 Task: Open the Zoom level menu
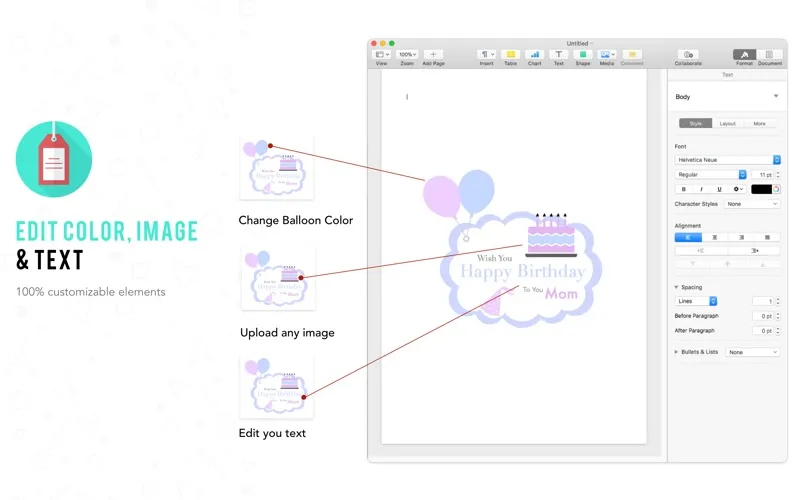pyautogui.click(x=408, y=55)
